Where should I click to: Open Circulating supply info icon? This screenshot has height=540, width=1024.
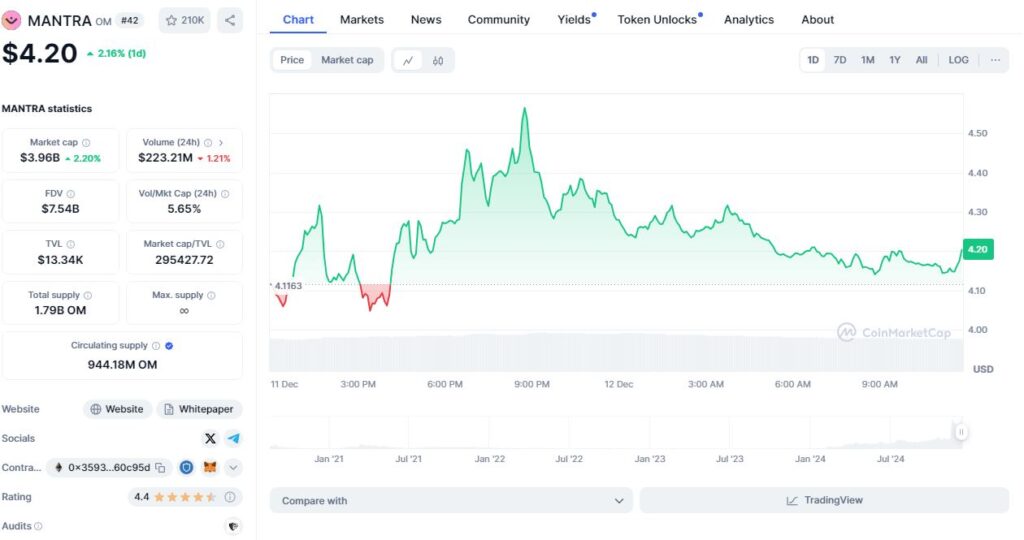point(155,346)
